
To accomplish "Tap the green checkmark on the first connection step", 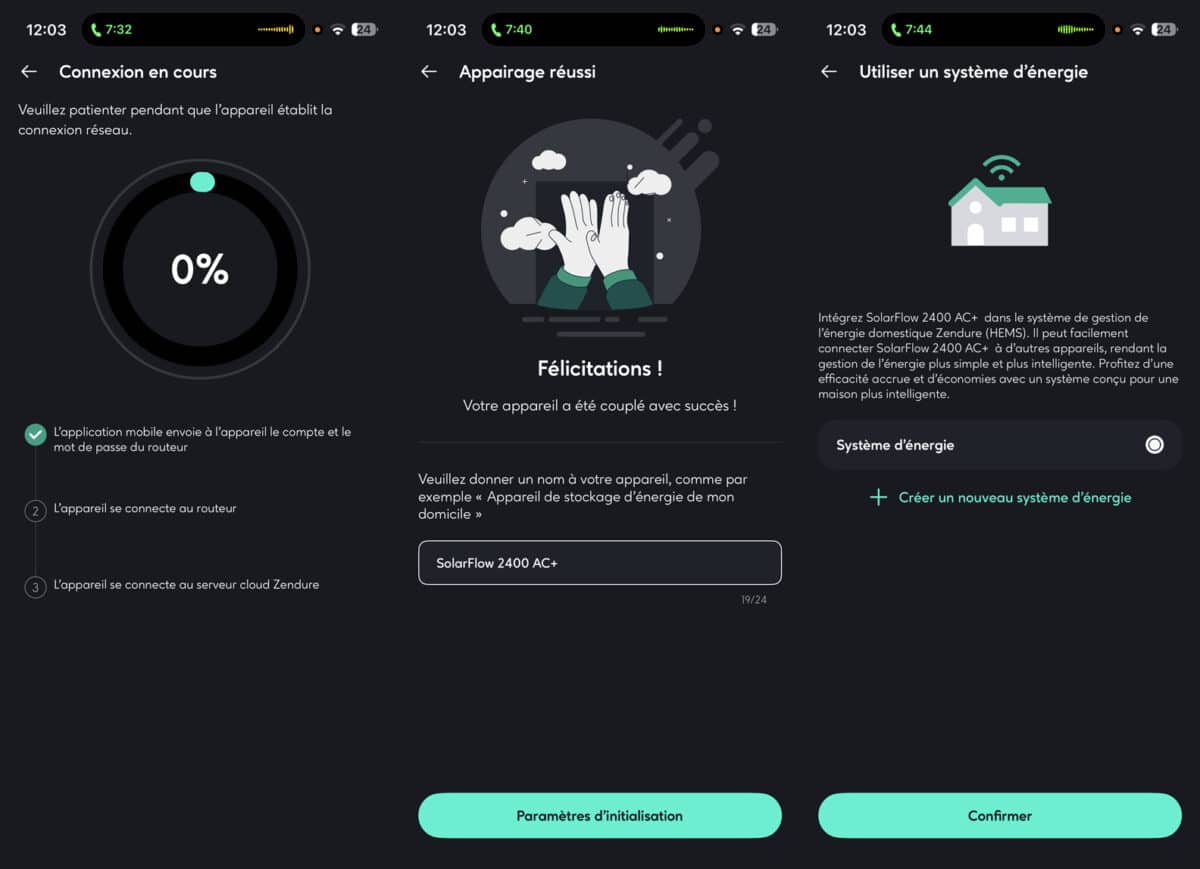I will coord(35,434).
